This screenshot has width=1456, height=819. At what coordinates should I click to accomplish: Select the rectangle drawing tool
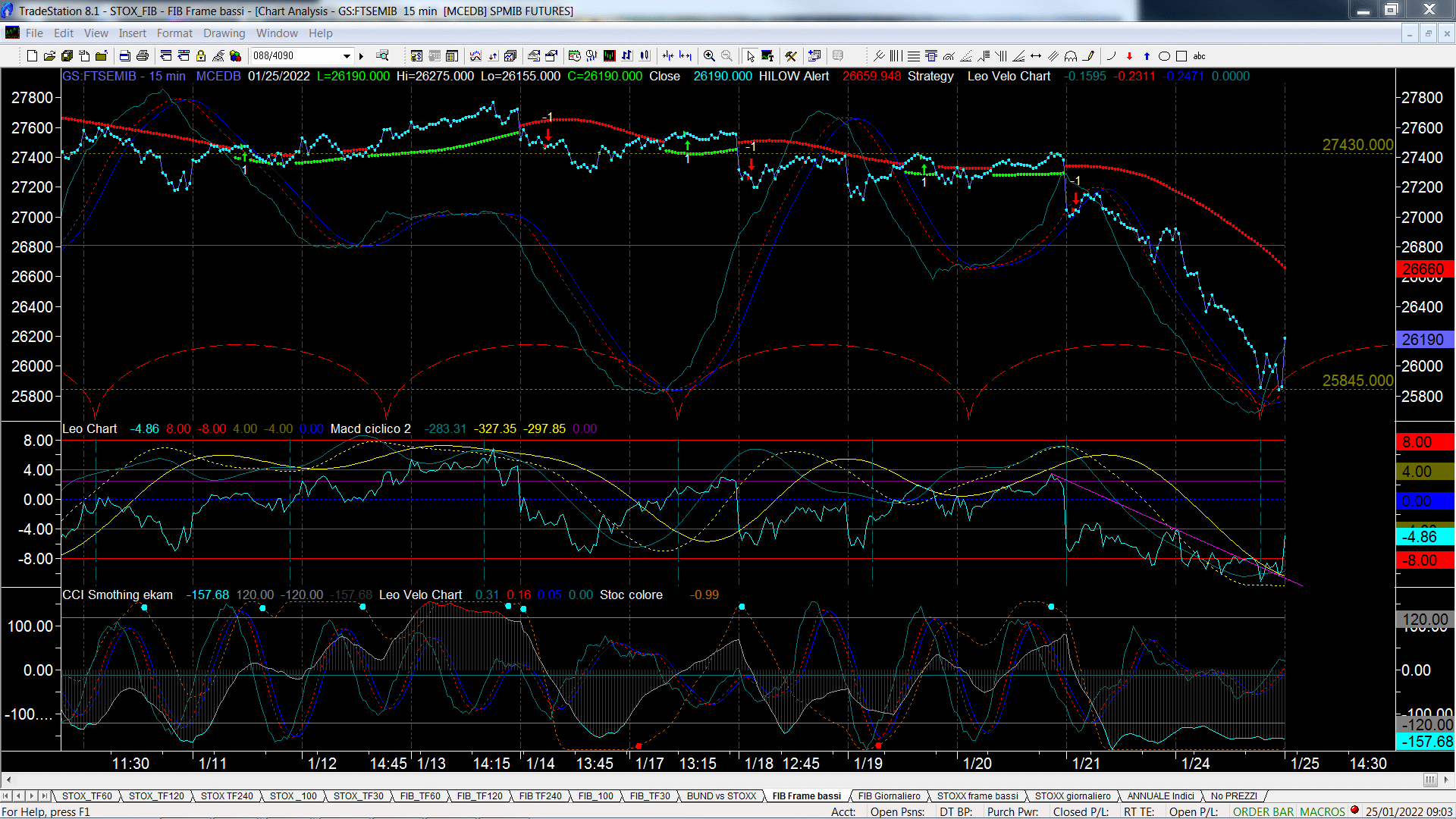coord(1181,56)
